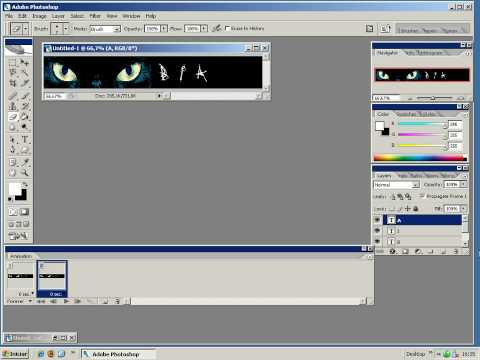Swap foreground and background colors
This screenshot has height=360, width=480.
point(25,184)
